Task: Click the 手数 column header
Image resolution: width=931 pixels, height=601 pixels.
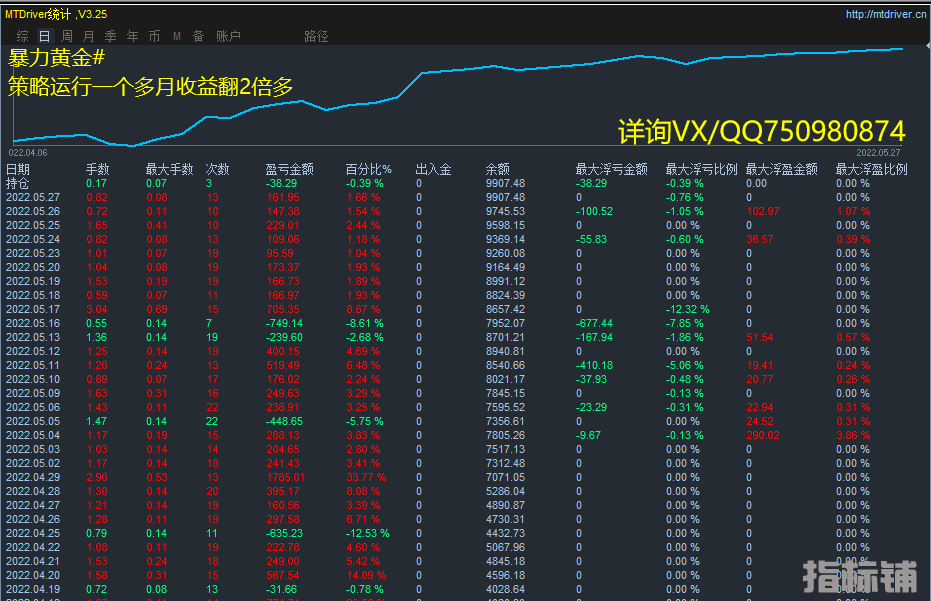Action: [97, 169]
